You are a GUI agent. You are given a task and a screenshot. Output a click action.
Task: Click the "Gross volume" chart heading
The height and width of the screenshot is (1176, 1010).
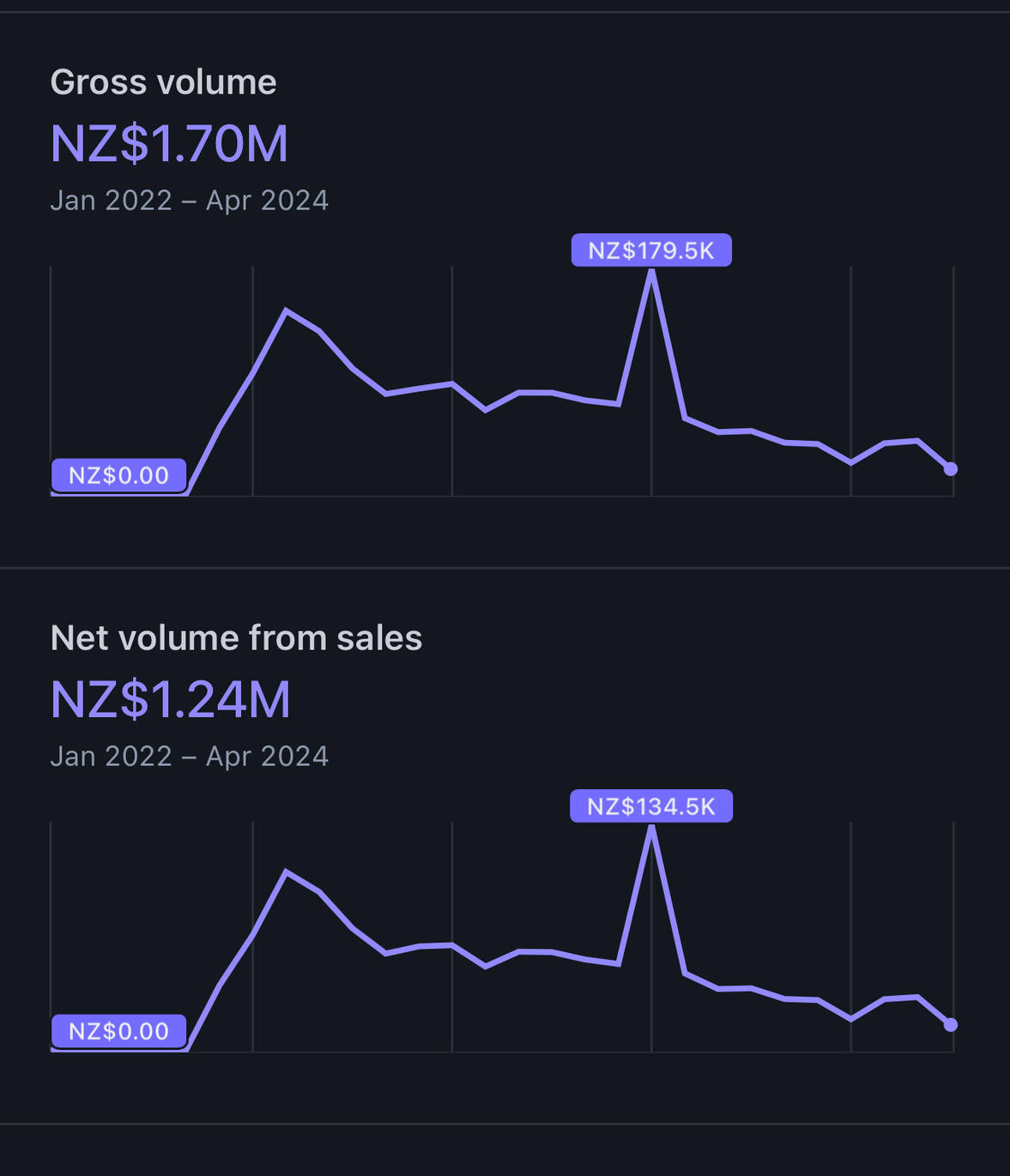point(163,82)
